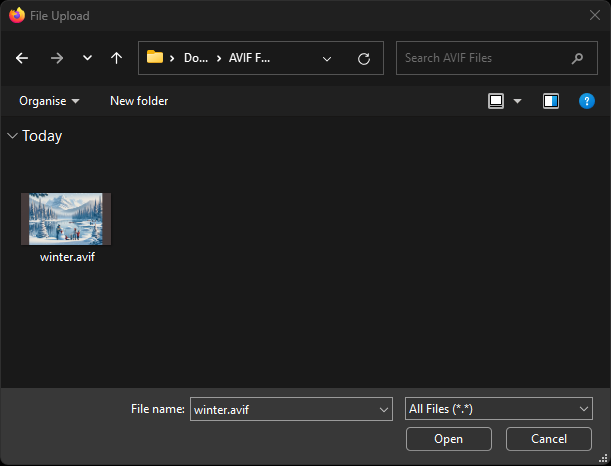
Task: Select the winter.avif thumbnail
Action: [x=66, y=219]
